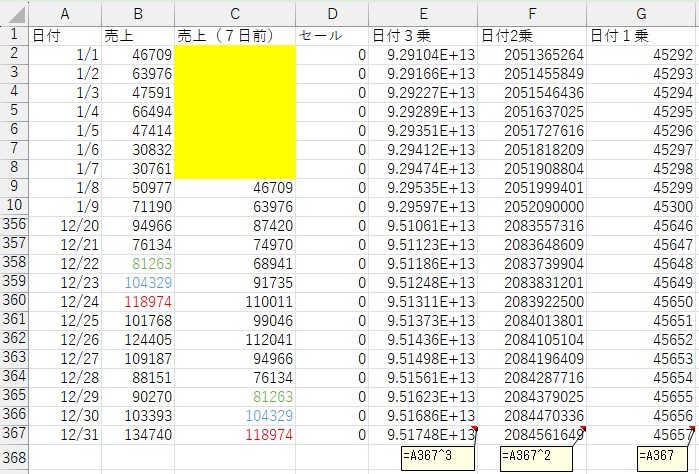The image size is (699, 474).
Task: Click row header 1
Action: tap(13, 34)
